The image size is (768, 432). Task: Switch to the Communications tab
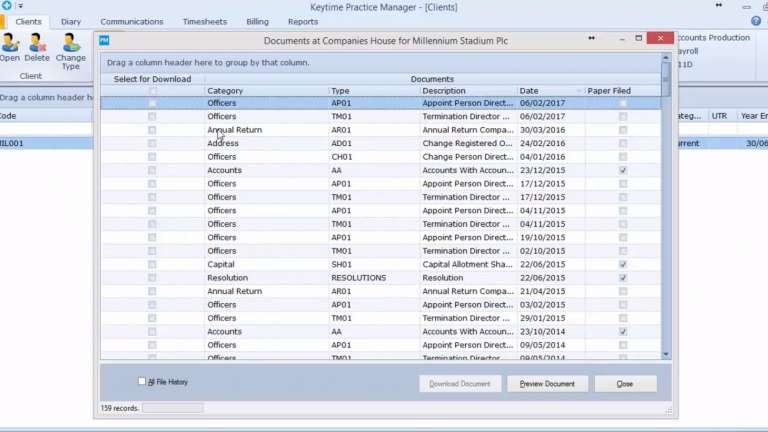pyautogui.click(x=132, y=22)
